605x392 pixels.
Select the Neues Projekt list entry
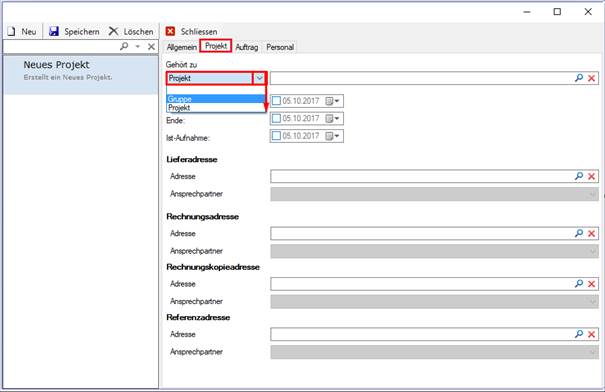point(81,75)
